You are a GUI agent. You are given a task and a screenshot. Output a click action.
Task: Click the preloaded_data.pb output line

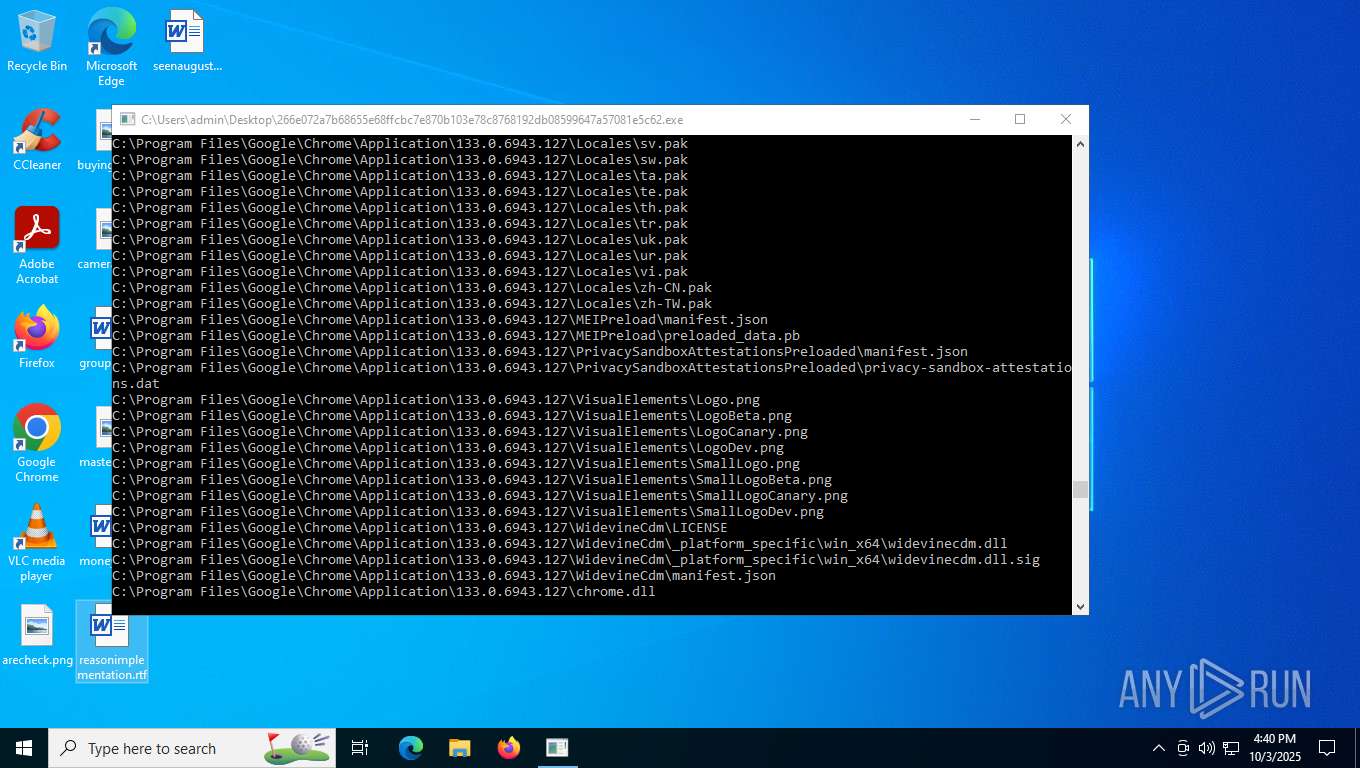(x=456, y=336)
